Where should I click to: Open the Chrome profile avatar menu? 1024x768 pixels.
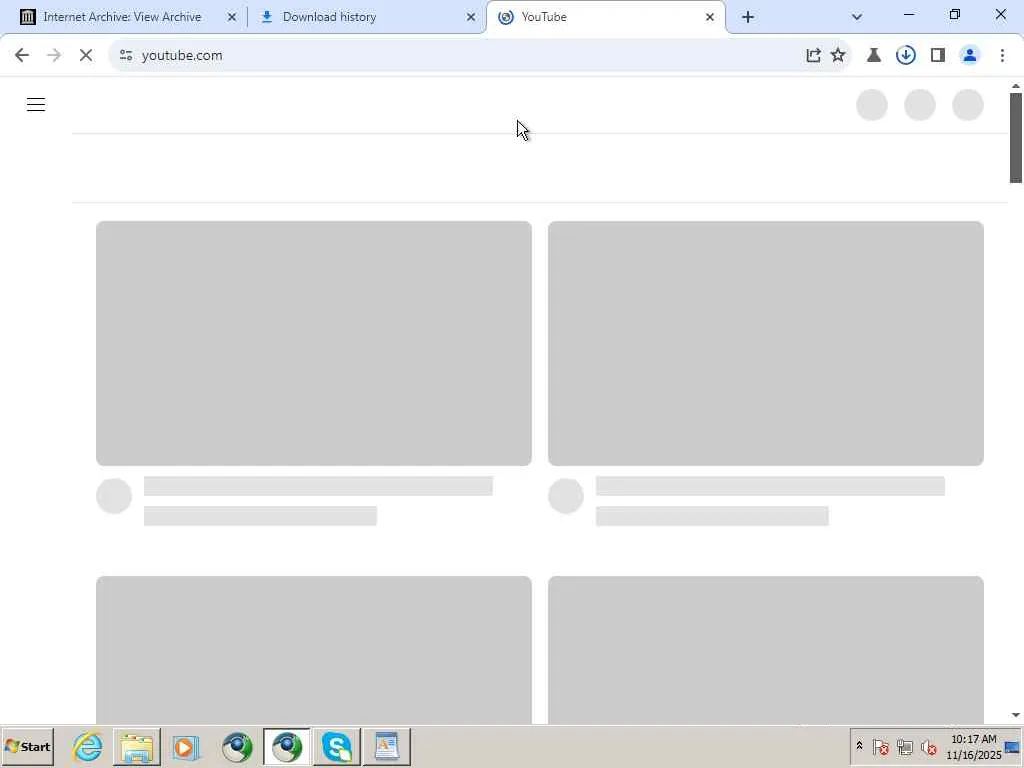(970, 56)
